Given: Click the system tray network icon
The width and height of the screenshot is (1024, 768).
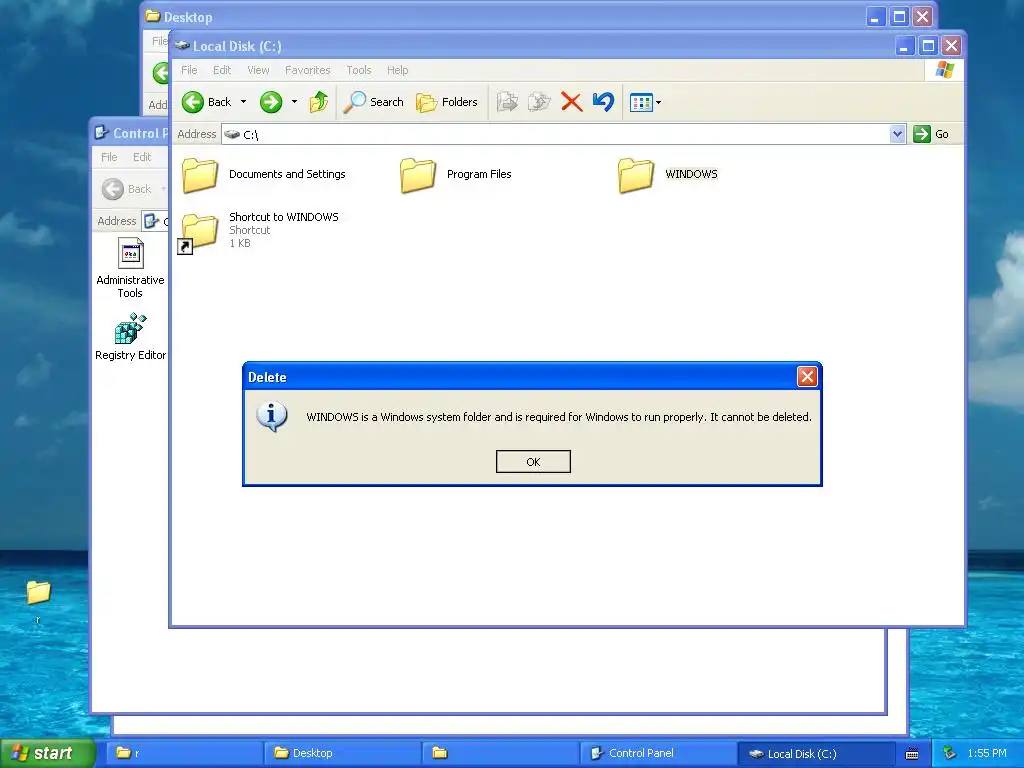Looking at the screenshot, I should (x=949, y=753).
